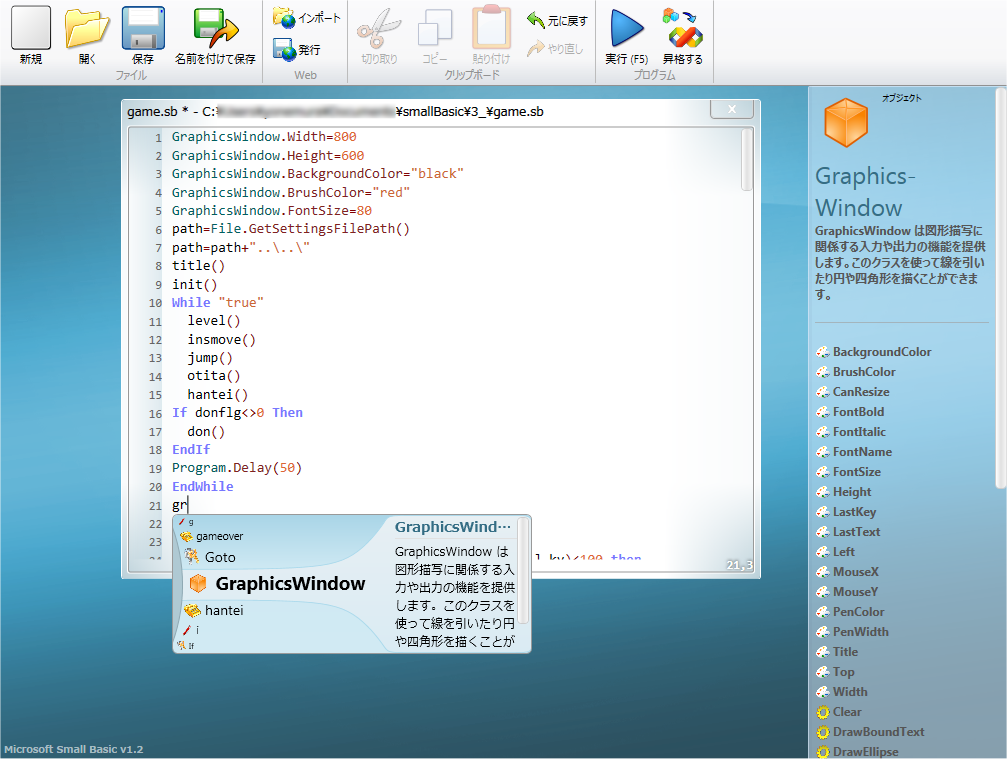The image size is (1007, 759).
Task: Click the BackgroundColor property in help panel
Action: [x=881, y=352]
